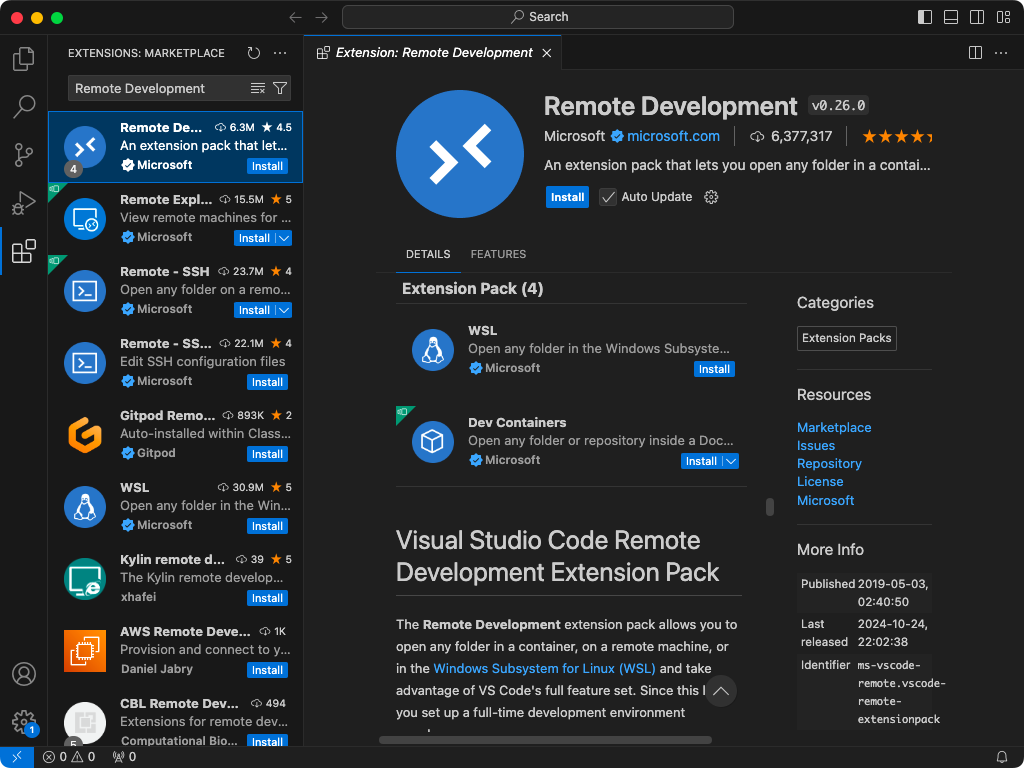Open Dev Containers entry in the extension pack
Screen dimensions: 1024x768
571,441
